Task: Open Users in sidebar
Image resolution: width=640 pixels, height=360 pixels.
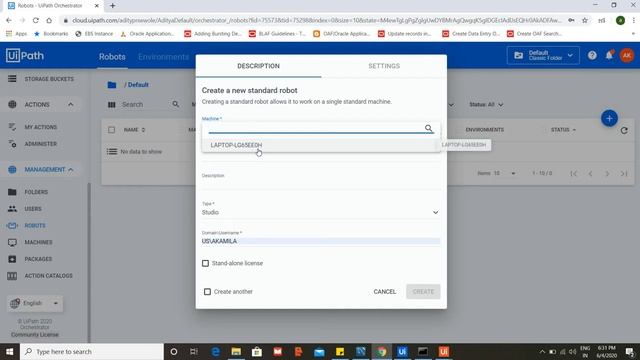Action: (x=33, y=209)
